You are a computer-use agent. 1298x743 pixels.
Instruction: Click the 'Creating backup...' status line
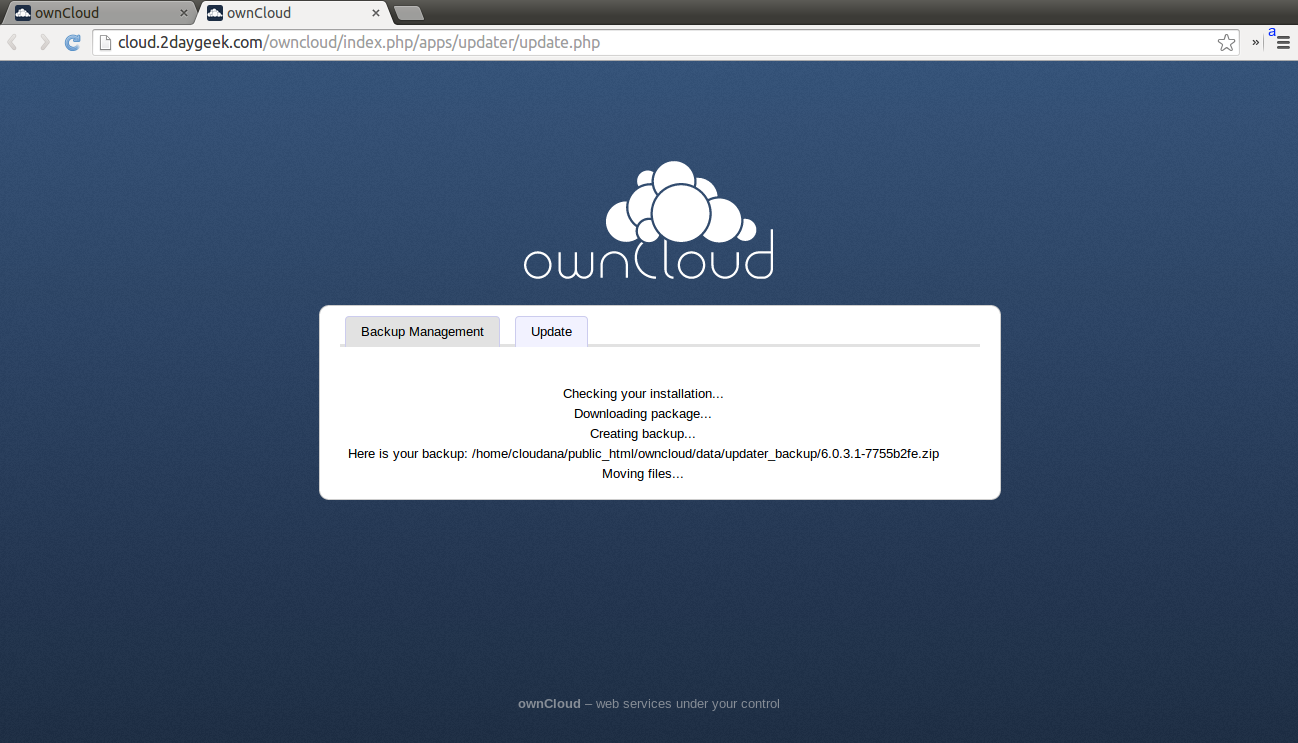tap(643, 434)
